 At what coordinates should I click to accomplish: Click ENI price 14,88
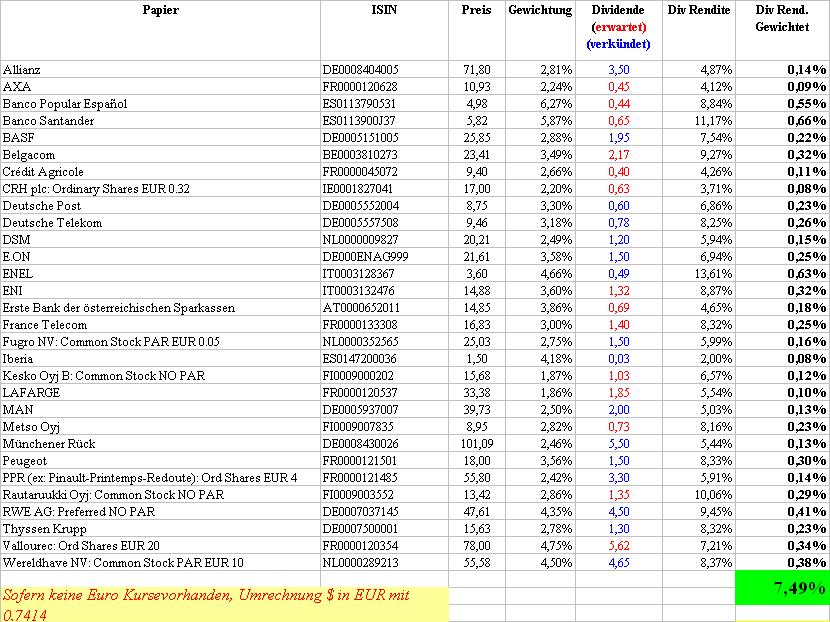tap(476, 290)
